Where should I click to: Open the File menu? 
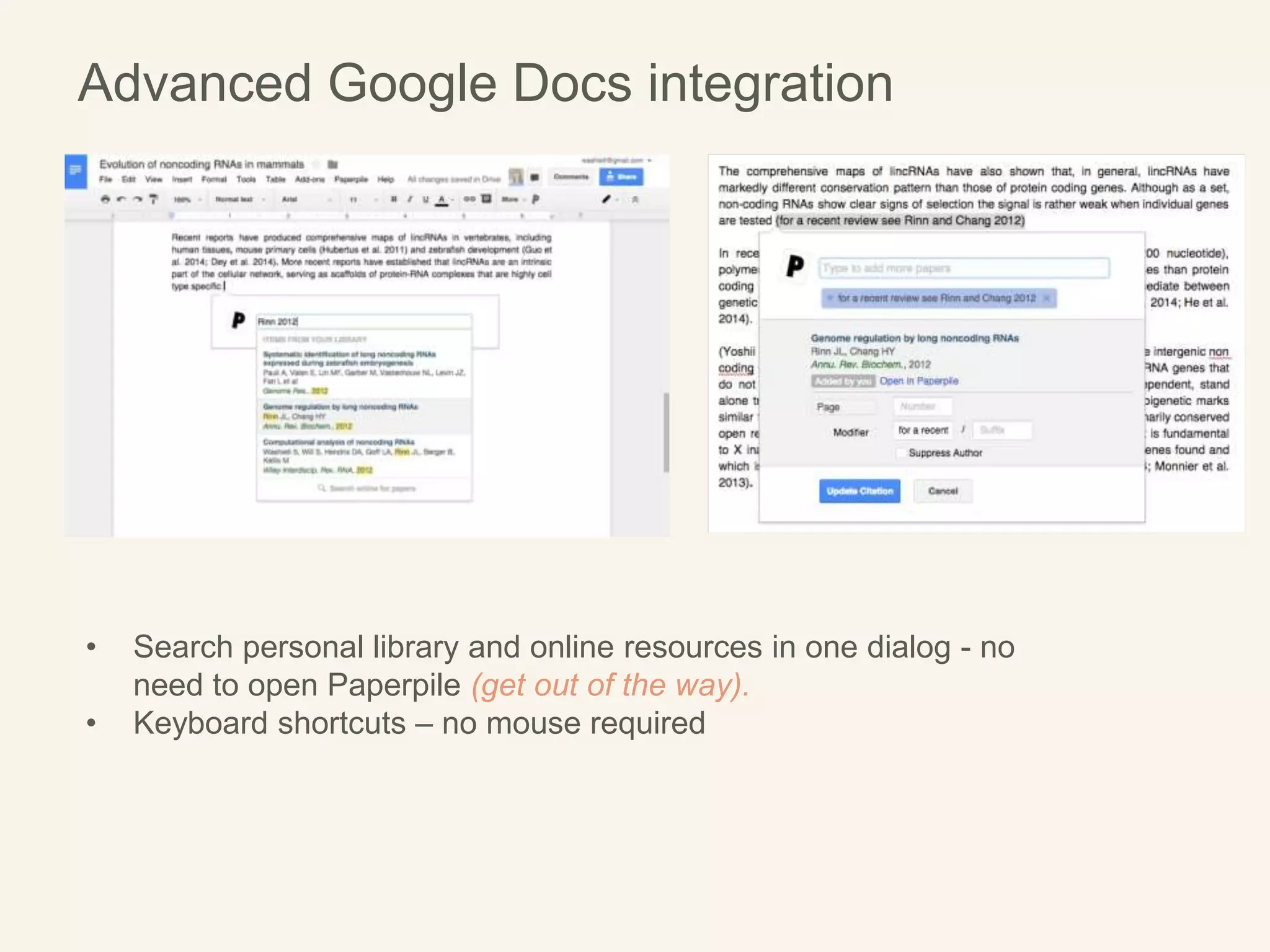pos(106,180)
